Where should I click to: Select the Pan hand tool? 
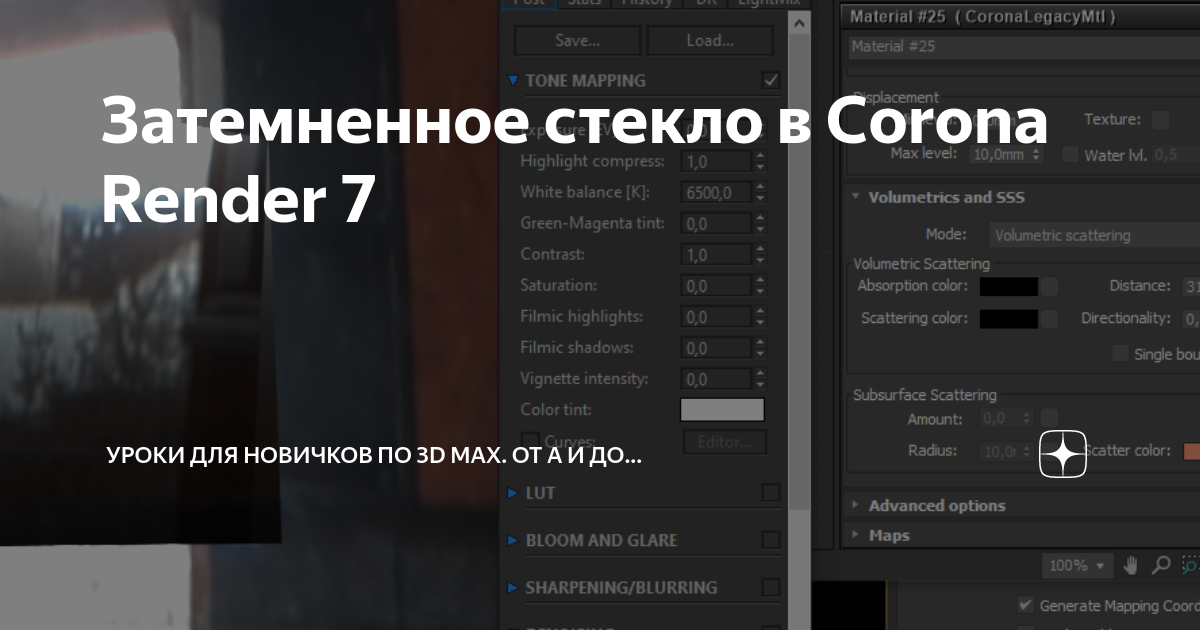(1130, 565)
